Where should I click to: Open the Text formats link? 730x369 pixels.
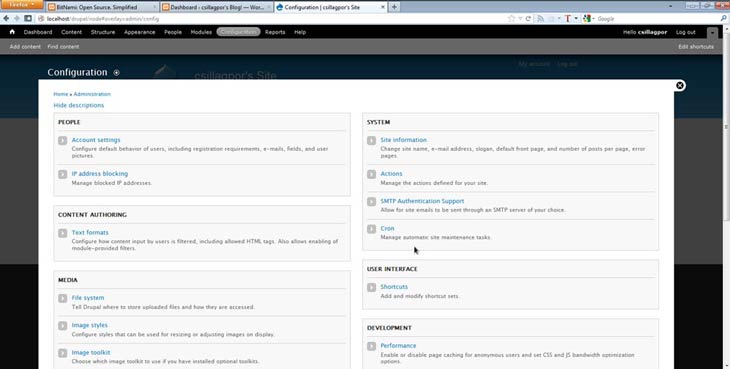(90, 232)
